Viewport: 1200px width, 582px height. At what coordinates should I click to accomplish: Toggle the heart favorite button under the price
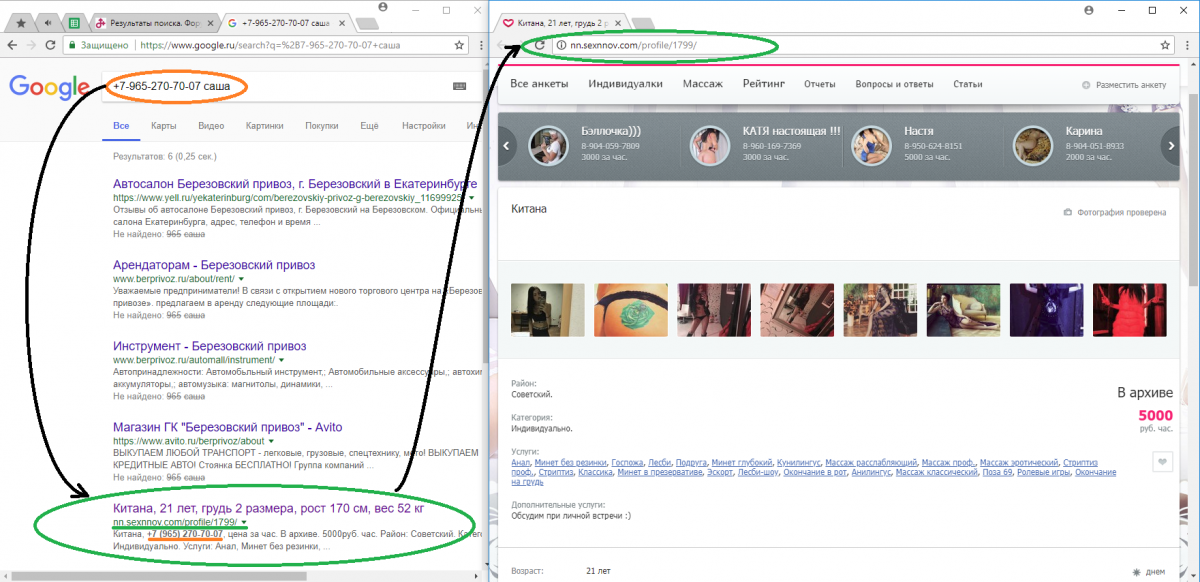pyautogui.click(x=1161, y=462)
